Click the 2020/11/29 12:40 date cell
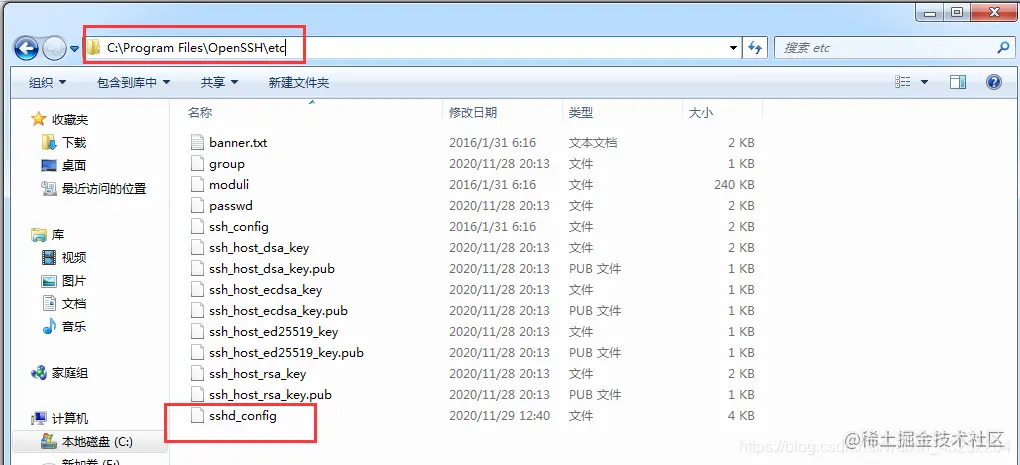Image resolution: width=1020 pixels, height=465 pixels. [499, 416]
